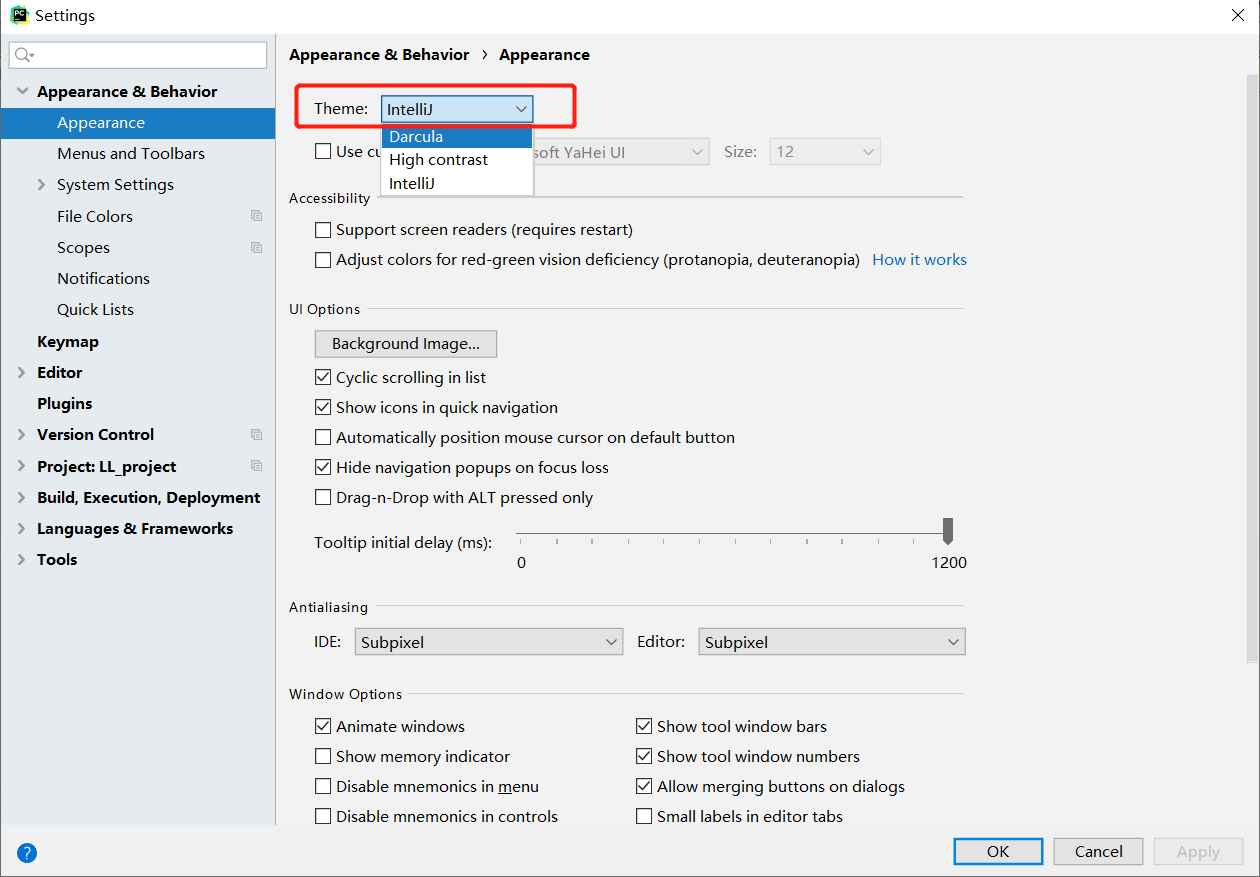Screen dimensions: 1260x877
Task: Expand the Version Control tree node
Action: (x=22, y=435)
